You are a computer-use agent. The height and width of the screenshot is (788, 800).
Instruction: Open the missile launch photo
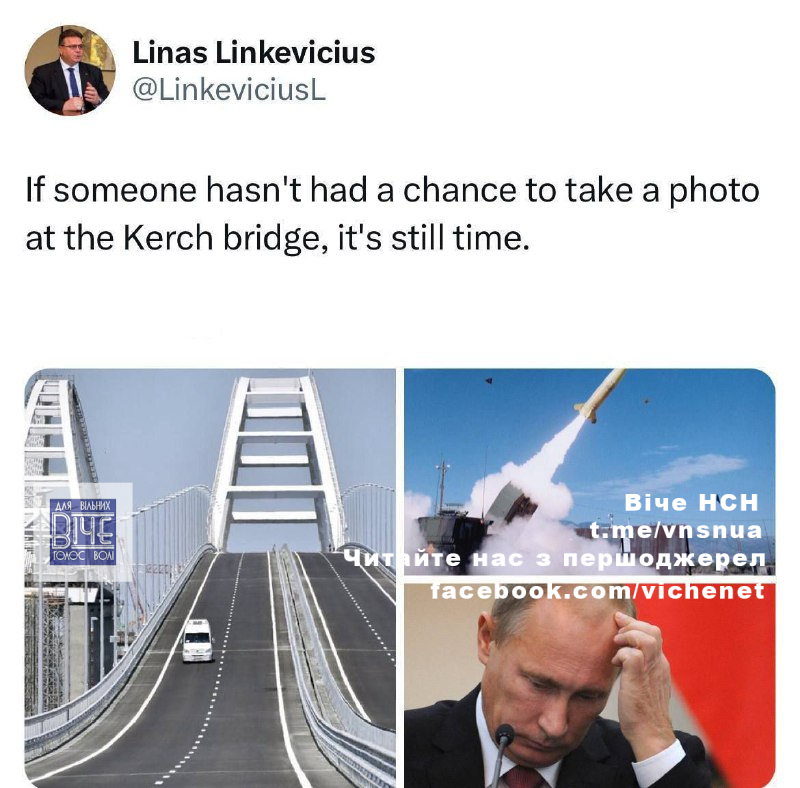click(x=589, y=472)
